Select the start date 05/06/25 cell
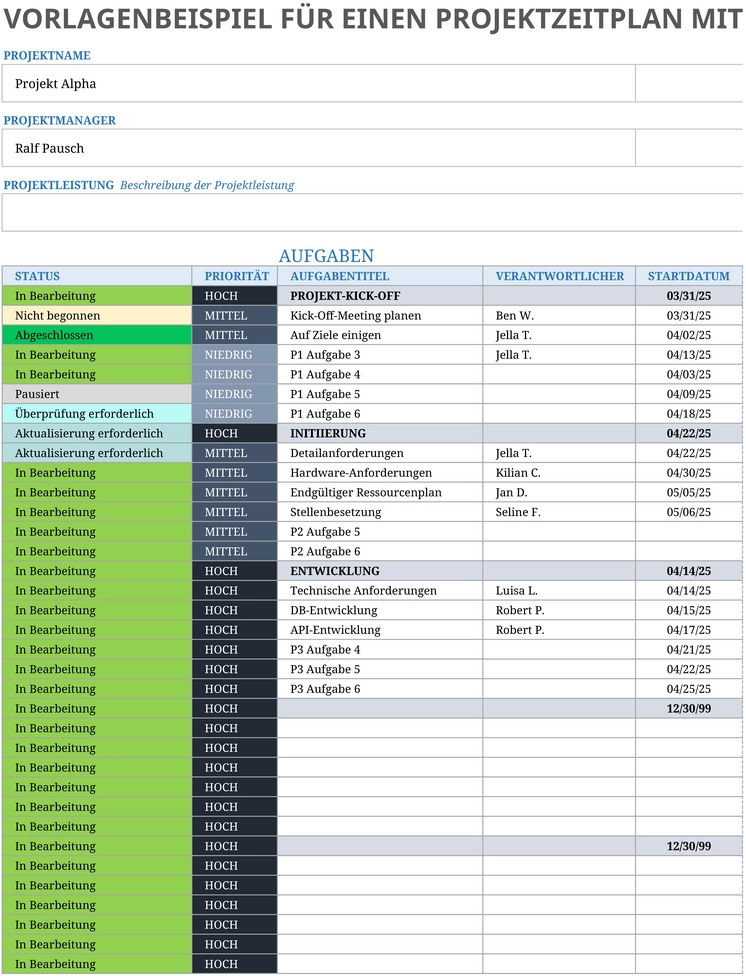746x976 pixels. (689, 512)
